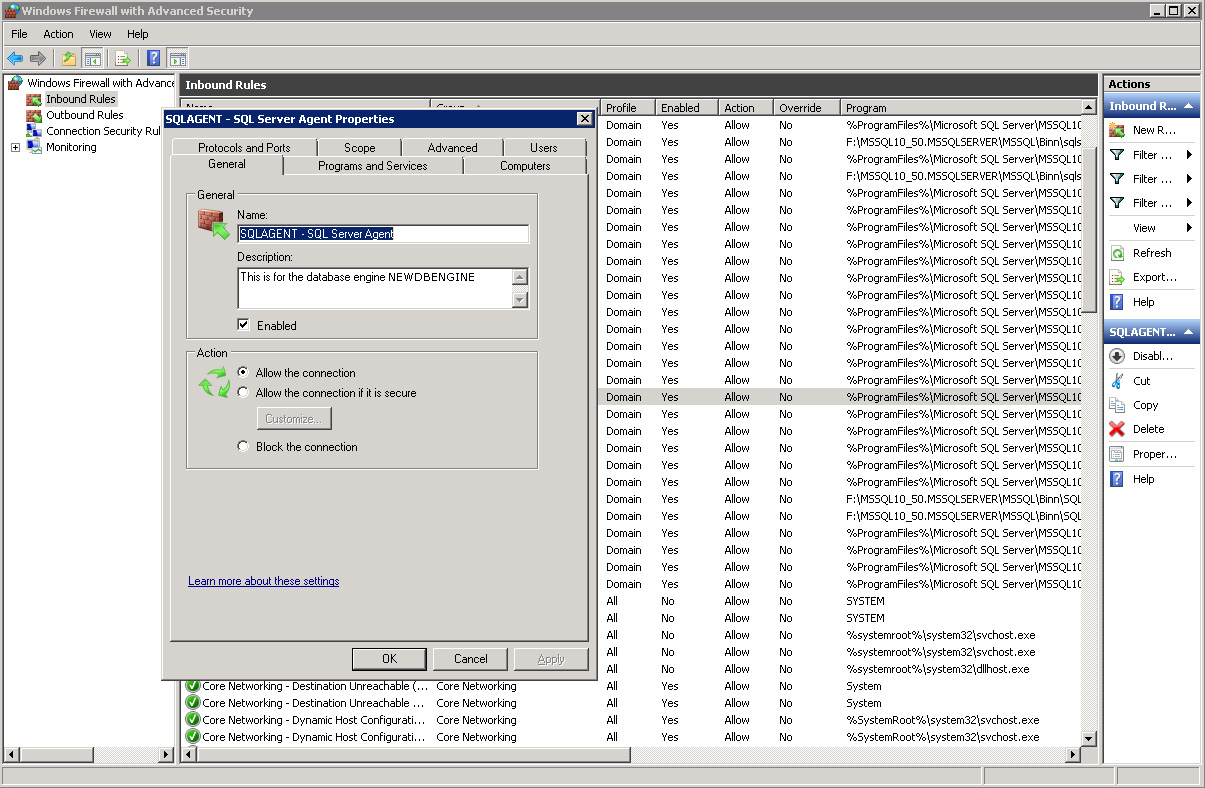
Task: Click the row with %systemroot%\system32\dllhost.exe
Action: [840, 669]
